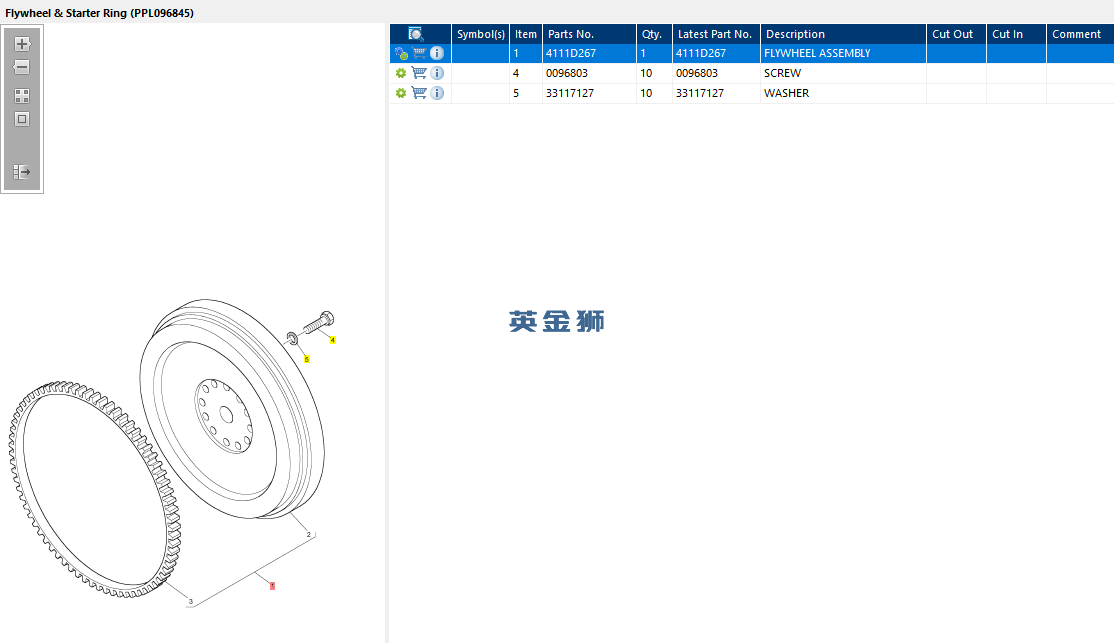Click latest part number 4111D267
The image size is (1114, 643).
tap(701, 53)
